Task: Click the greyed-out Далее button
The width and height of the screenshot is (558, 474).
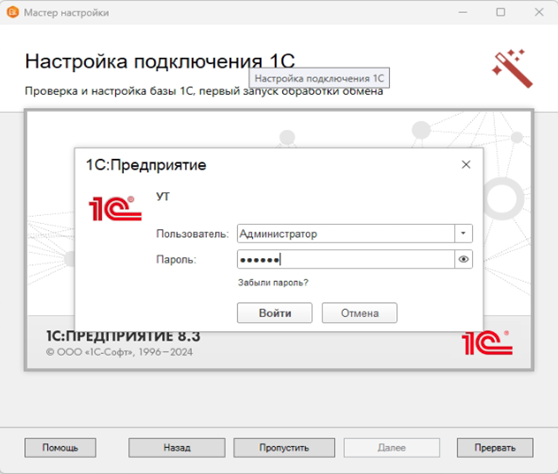Action: [x=391, y=447]
